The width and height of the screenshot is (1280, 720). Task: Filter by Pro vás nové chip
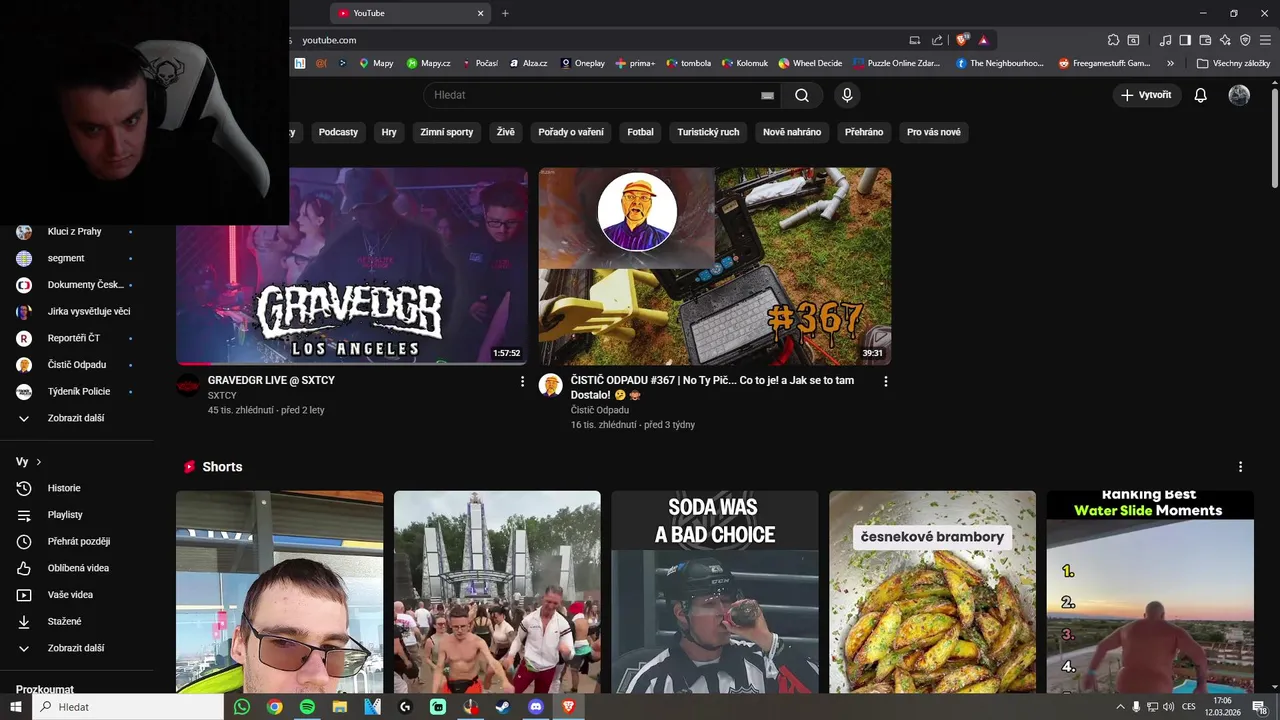coord(934,132)
